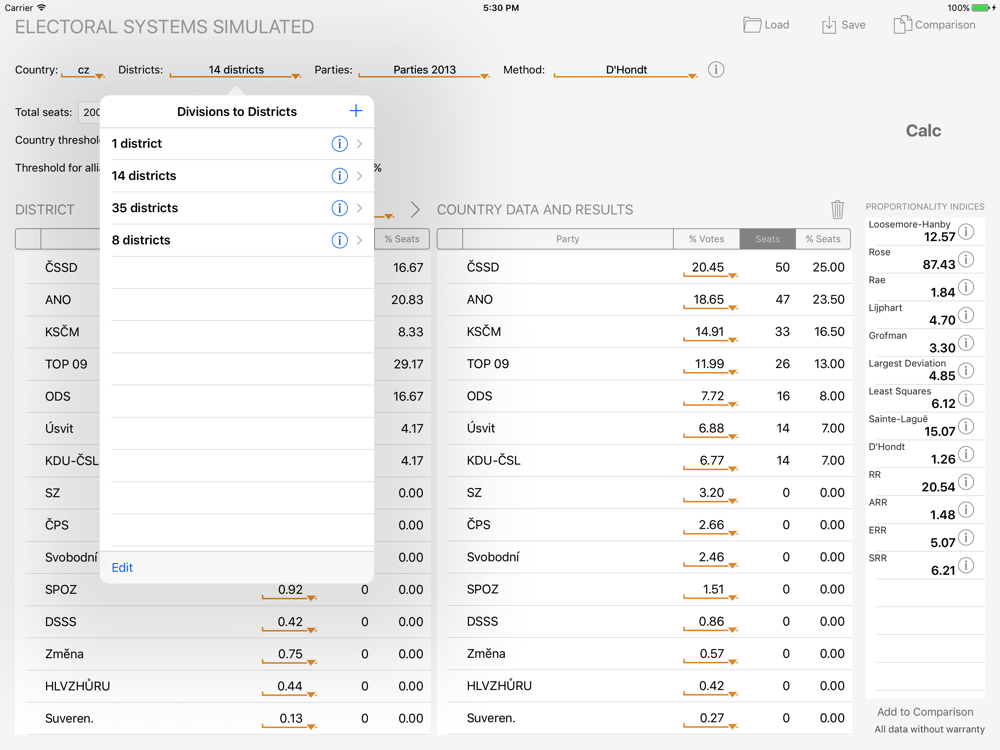The height and width of the screenshot is (750, 1000).
Task: Show info for D'Hondt index
Action: pos(966,454)
